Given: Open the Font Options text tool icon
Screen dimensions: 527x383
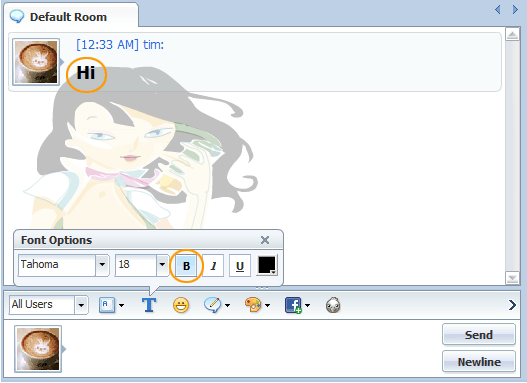Looking at the screenshot, I should 149,305.
